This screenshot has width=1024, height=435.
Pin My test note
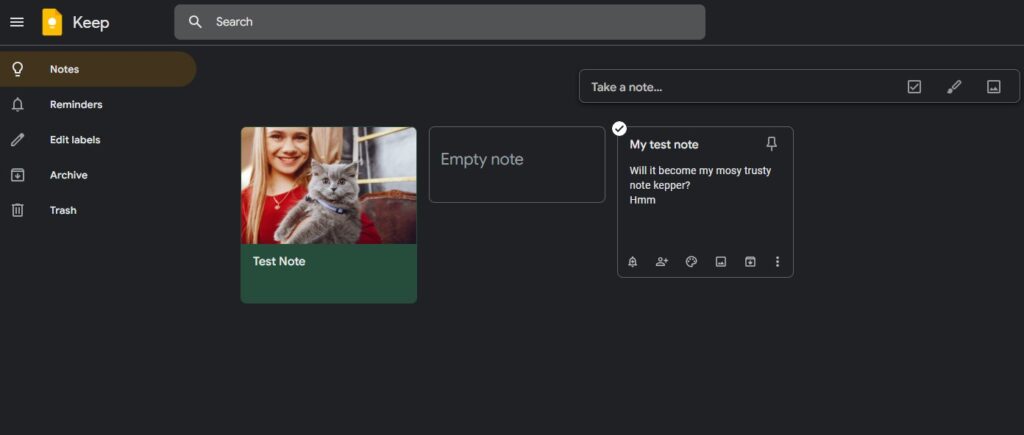[x=771, y=144]
